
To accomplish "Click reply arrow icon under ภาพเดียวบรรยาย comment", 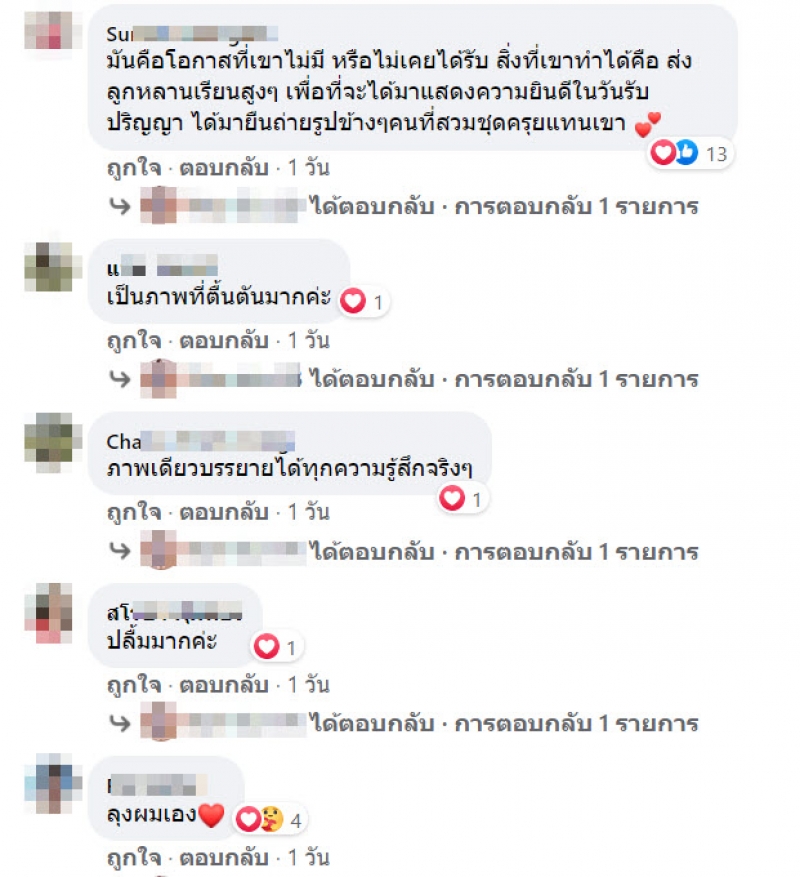I will click(120, 551).
